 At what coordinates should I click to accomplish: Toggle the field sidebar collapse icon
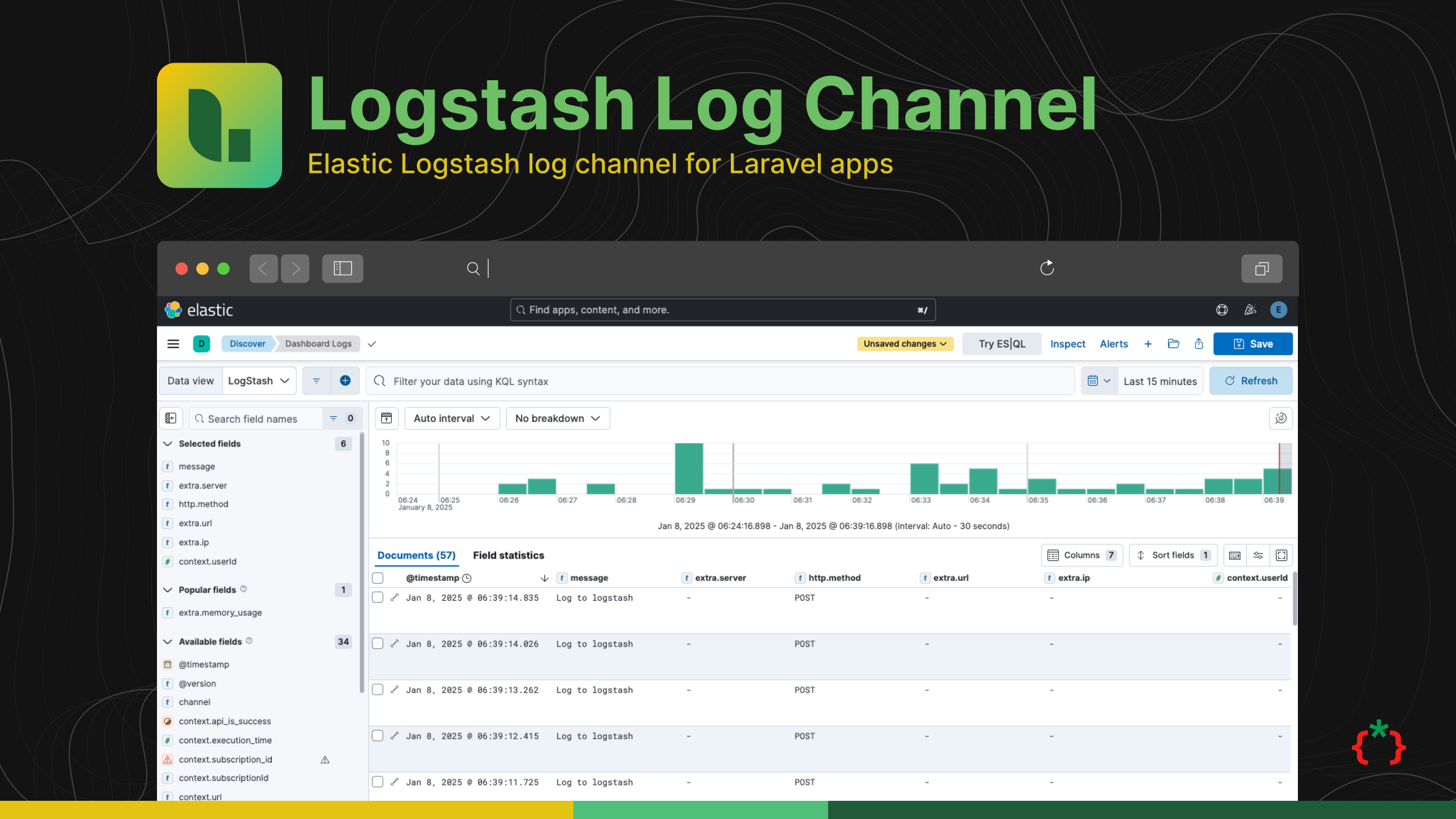tap(171, 419)
